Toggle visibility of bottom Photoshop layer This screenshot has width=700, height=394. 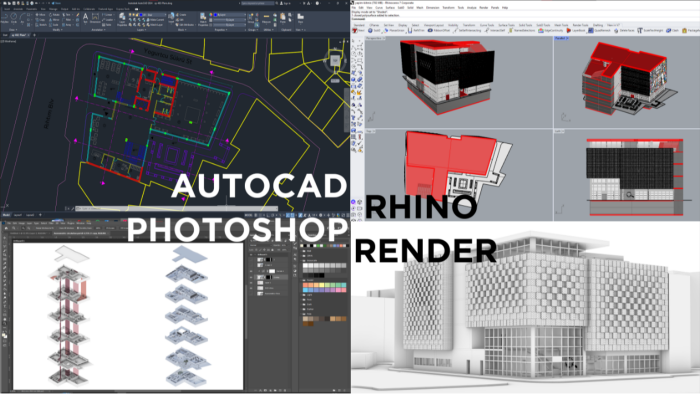[x=251, y=294]
